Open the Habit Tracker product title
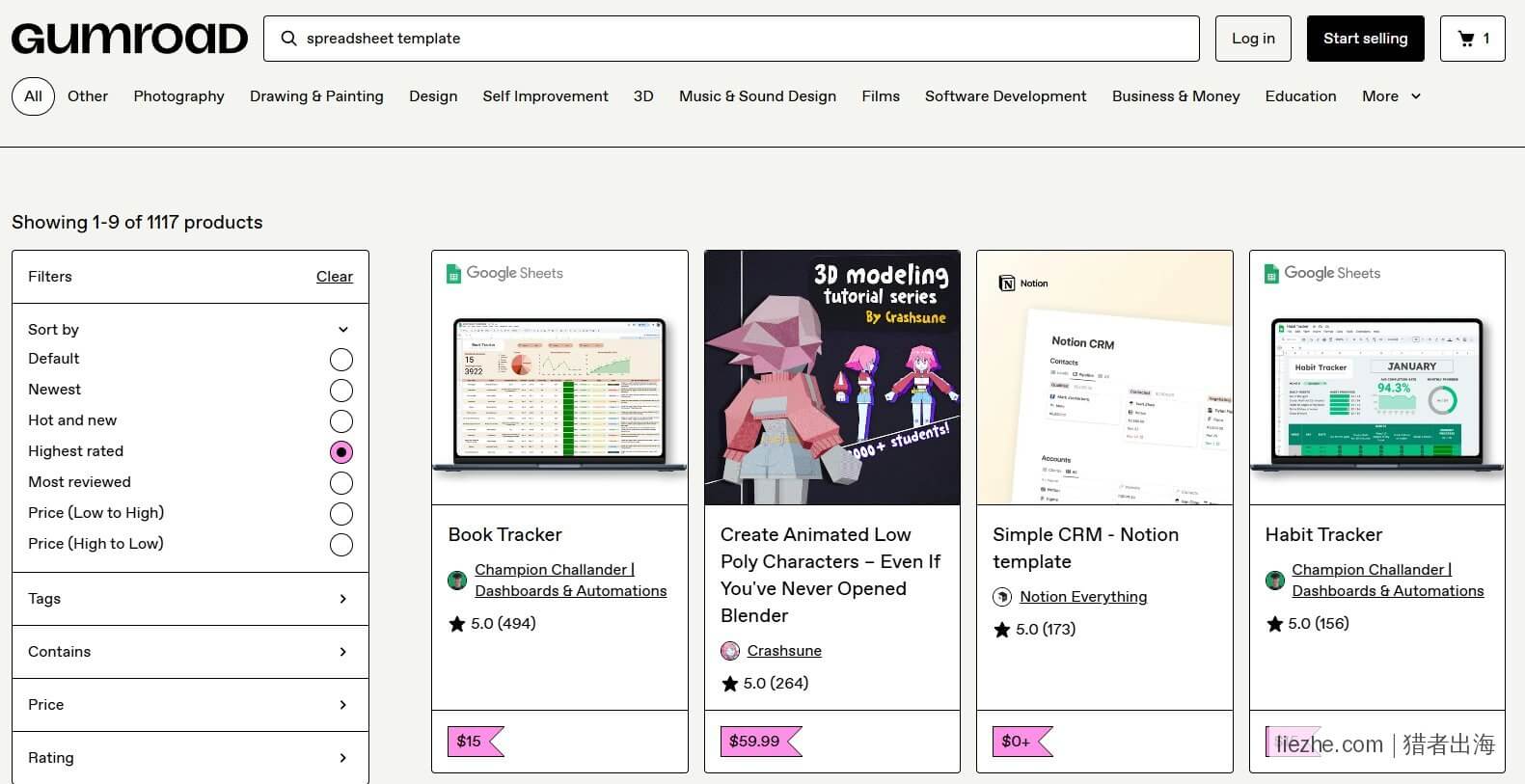Image resolution: width=1525 pixels, height=784 pixels. (1323, 535)
